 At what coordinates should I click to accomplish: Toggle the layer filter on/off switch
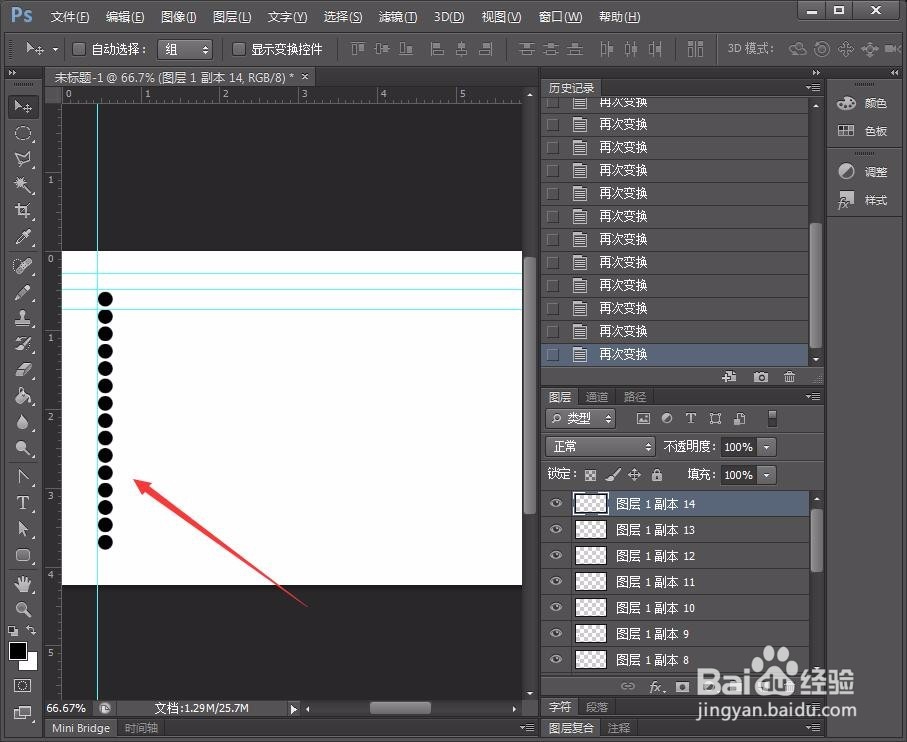pyautogui.click(x=772, y=418)
